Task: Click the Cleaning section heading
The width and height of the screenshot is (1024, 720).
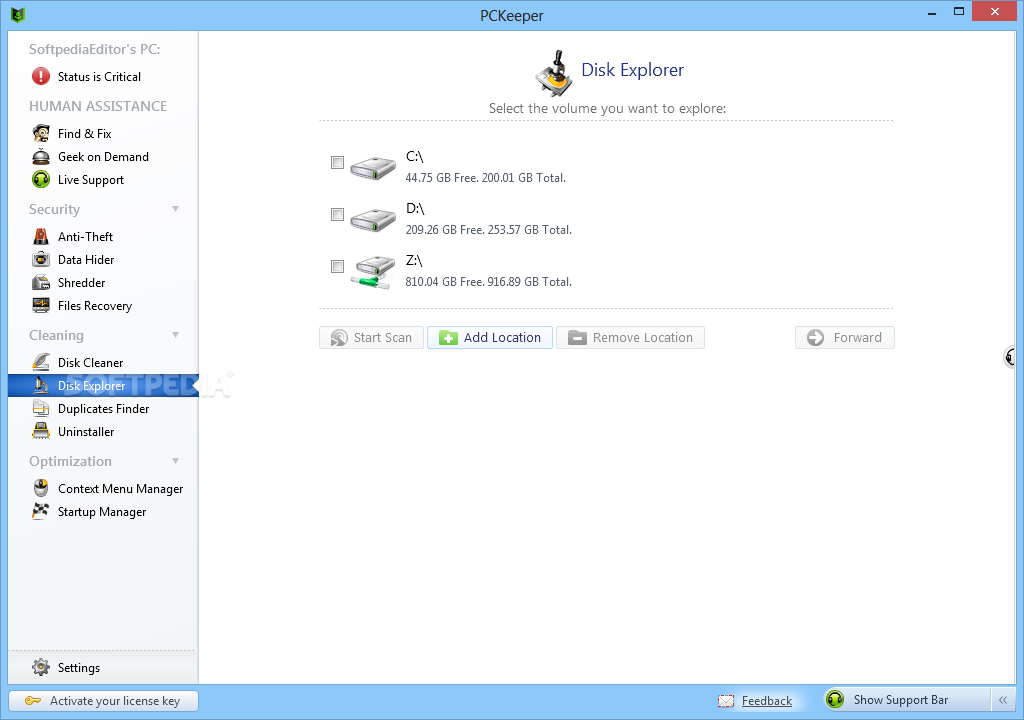Action: click(x=56, y=335)
